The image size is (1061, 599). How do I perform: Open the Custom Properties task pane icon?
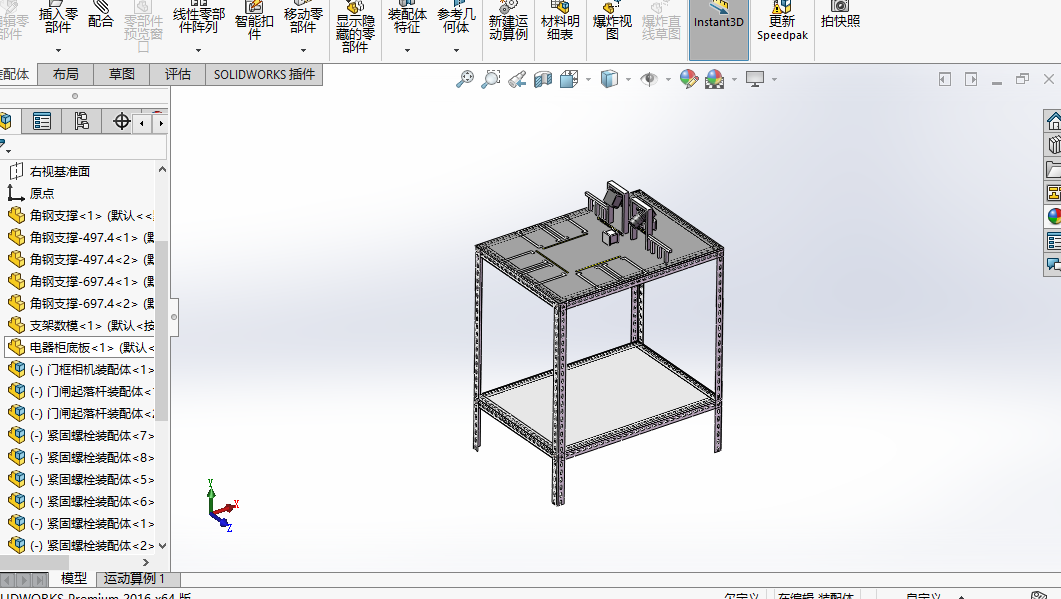tap(1053, 240)
